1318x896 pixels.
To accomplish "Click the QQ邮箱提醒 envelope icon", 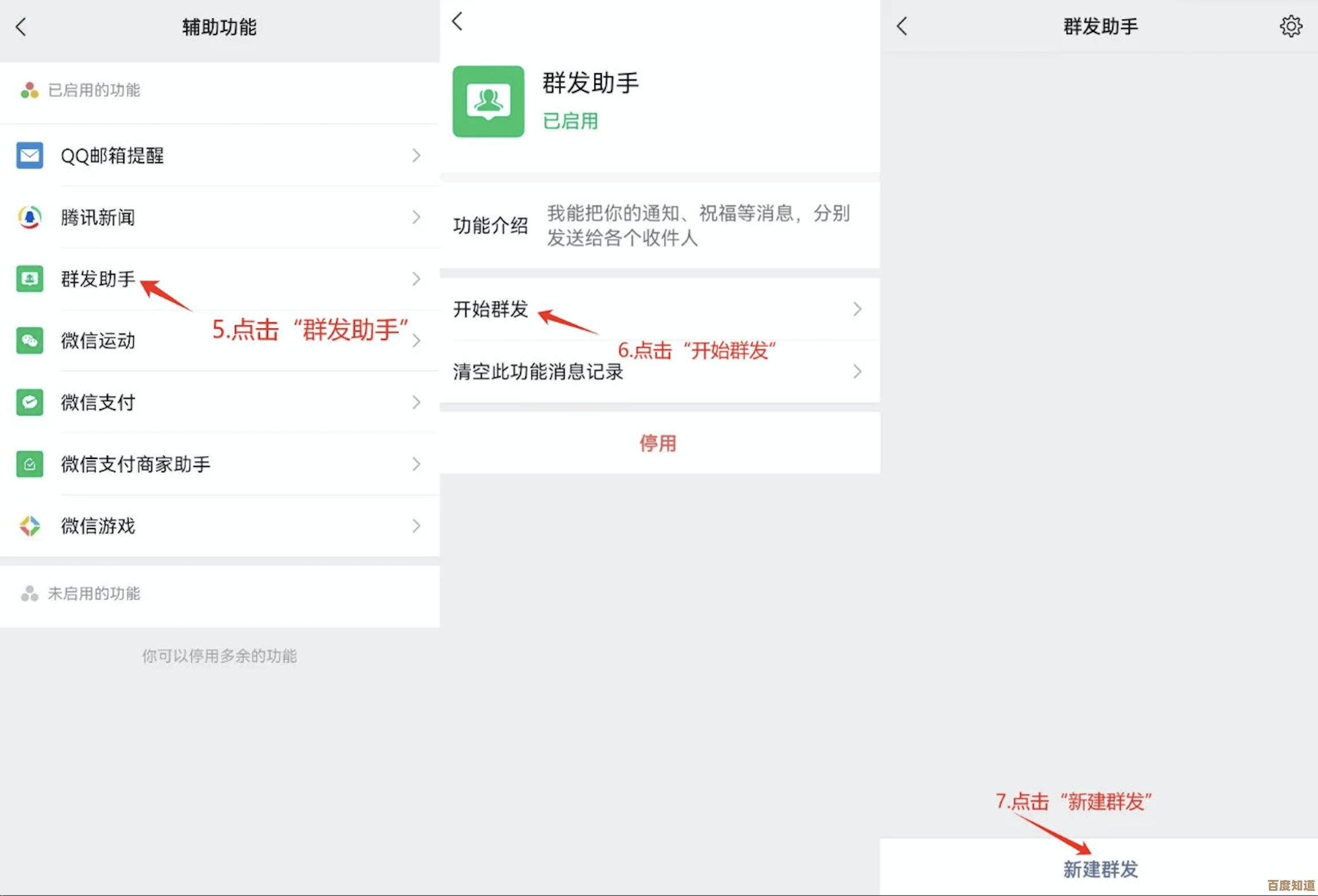I will pyautogui.click(x=30, y=155).
